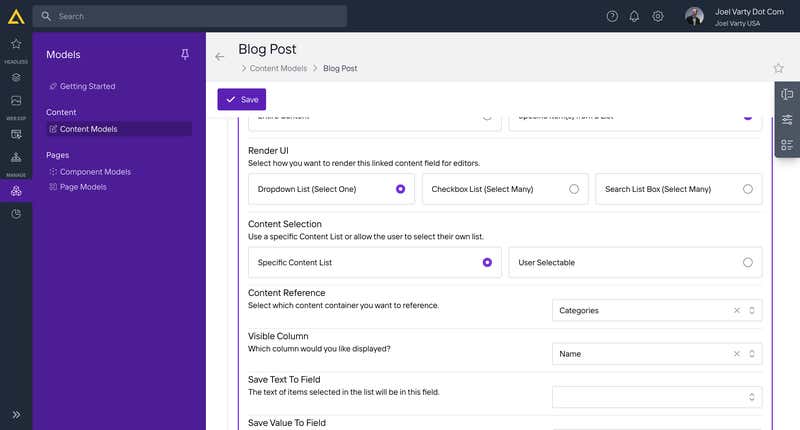The image size is (800, 430).
Task: Click the help question mark icon
Action: click(x=612, y=16)
